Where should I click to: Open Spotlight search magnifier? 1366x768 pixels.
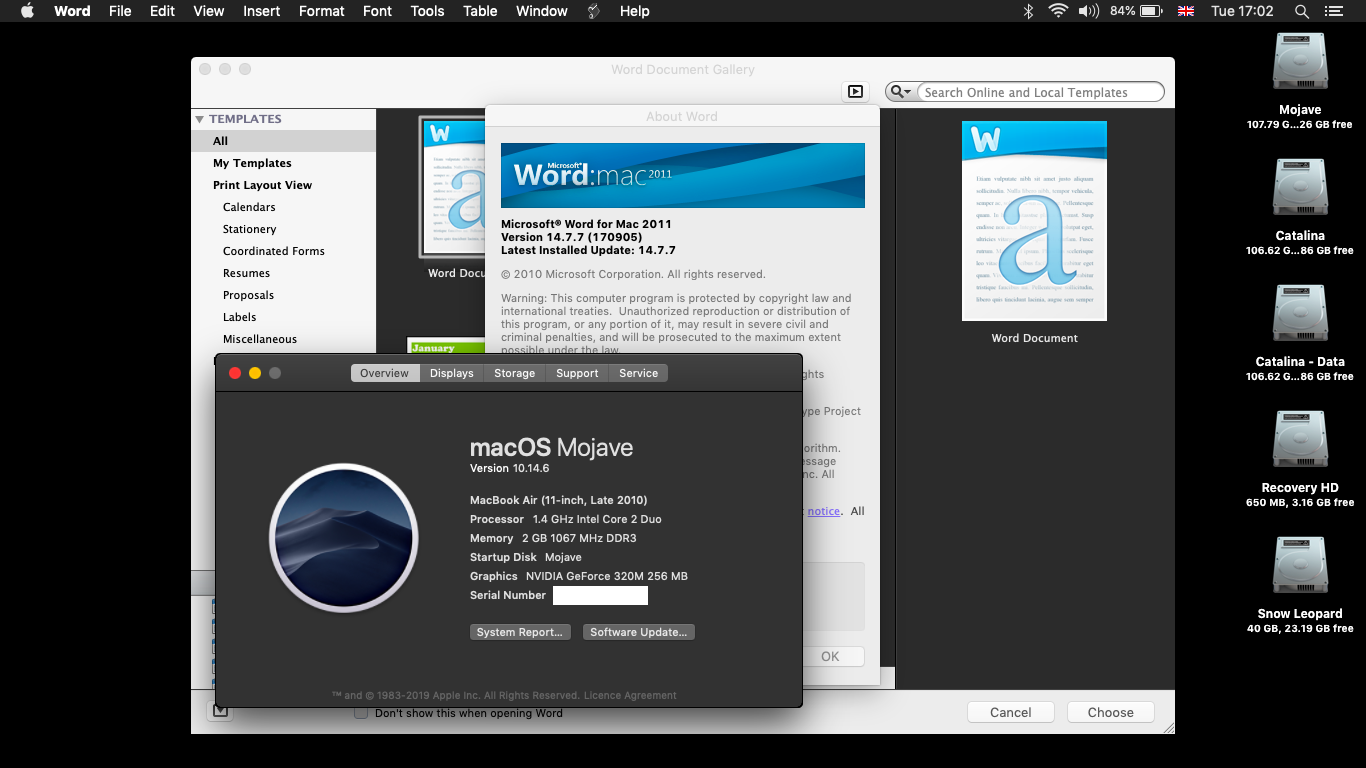pos(1301,11)
